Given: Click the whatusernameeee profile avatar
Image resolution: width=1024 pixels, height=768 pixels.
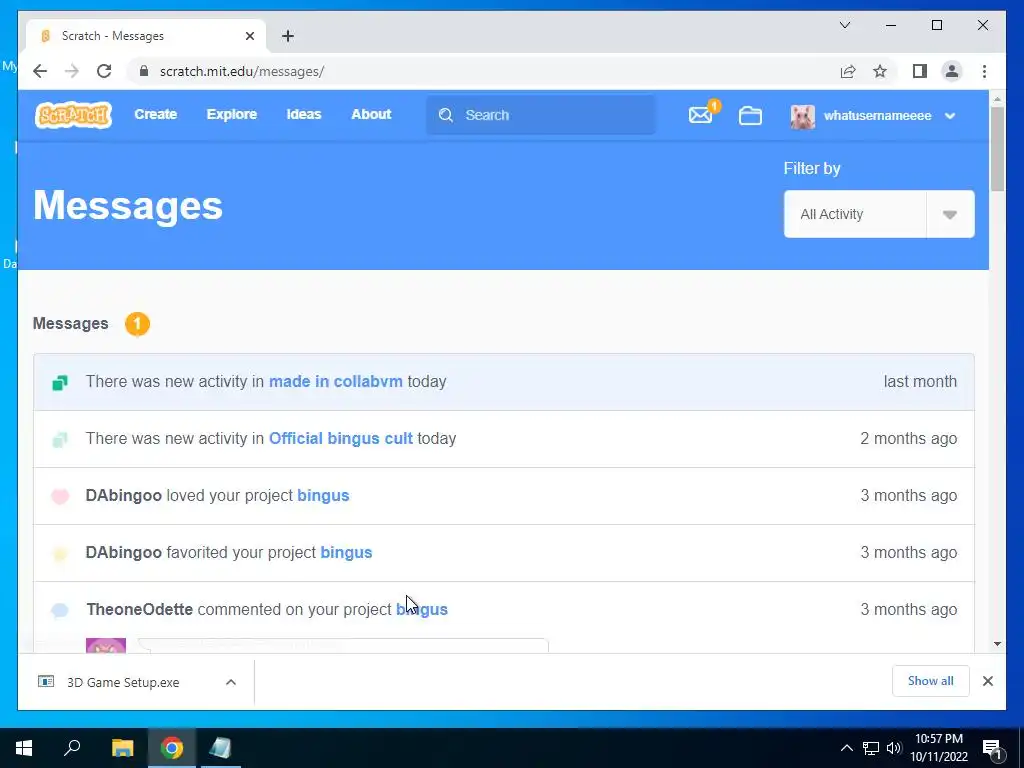Looking at the screenshot, I should coord(802,116).
